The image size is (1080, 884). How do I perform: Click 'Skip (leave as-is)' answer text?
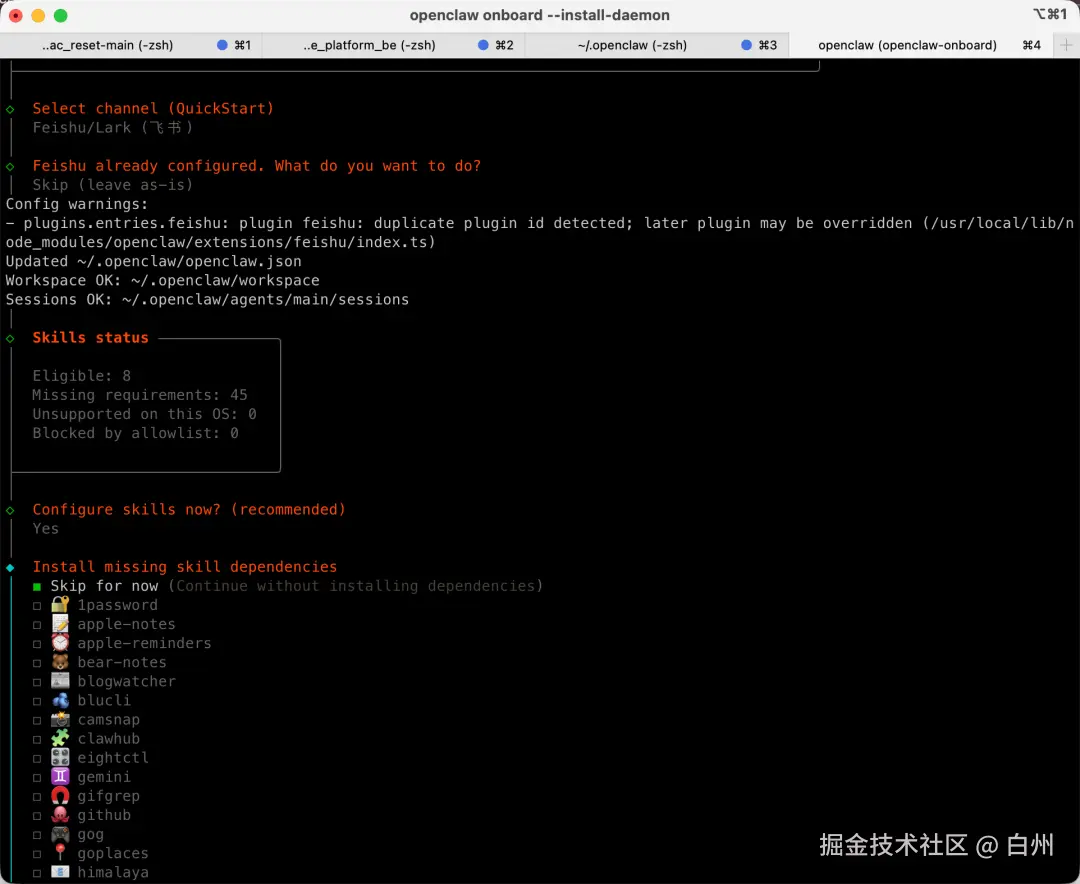(x=113, y=185)
